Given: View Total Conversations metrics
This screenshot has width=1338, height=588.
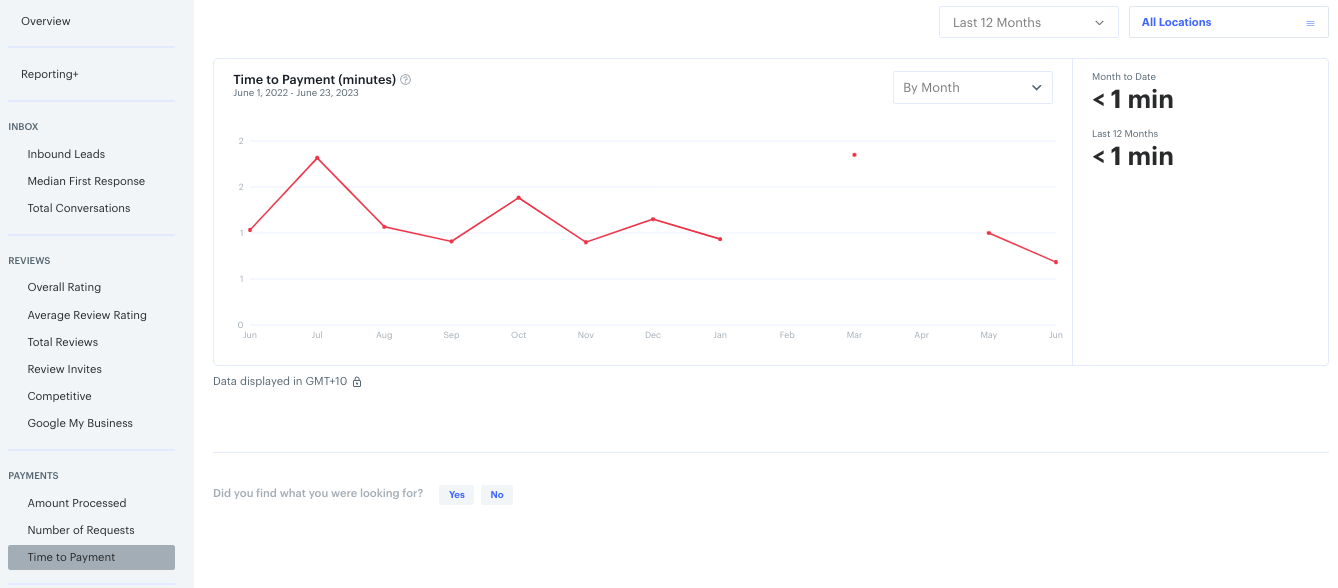Looking at the screenshot, I should click(79, 207).
